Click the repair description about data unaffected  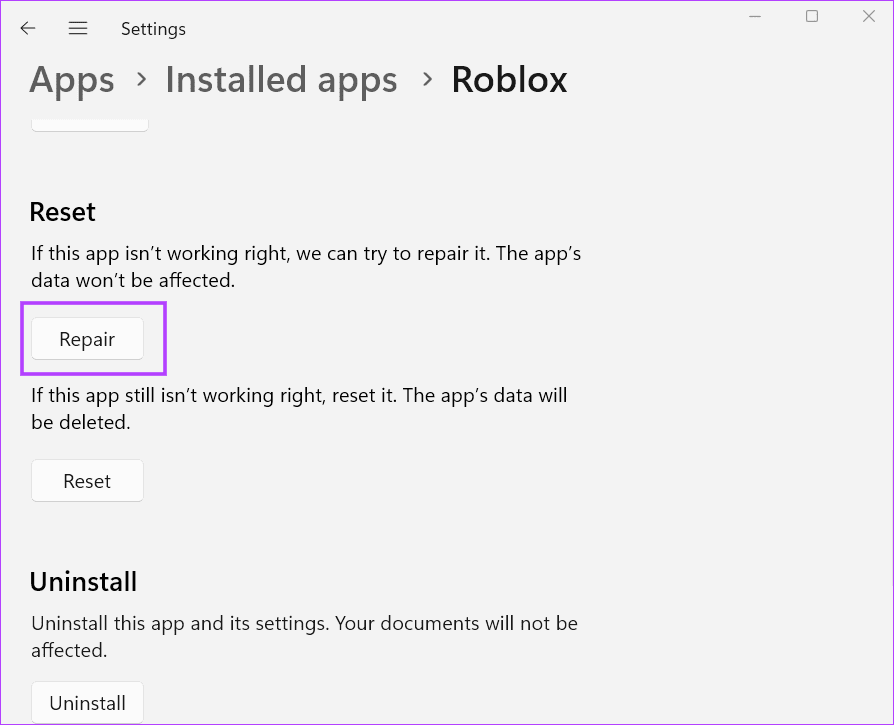(x=305, y=267)
